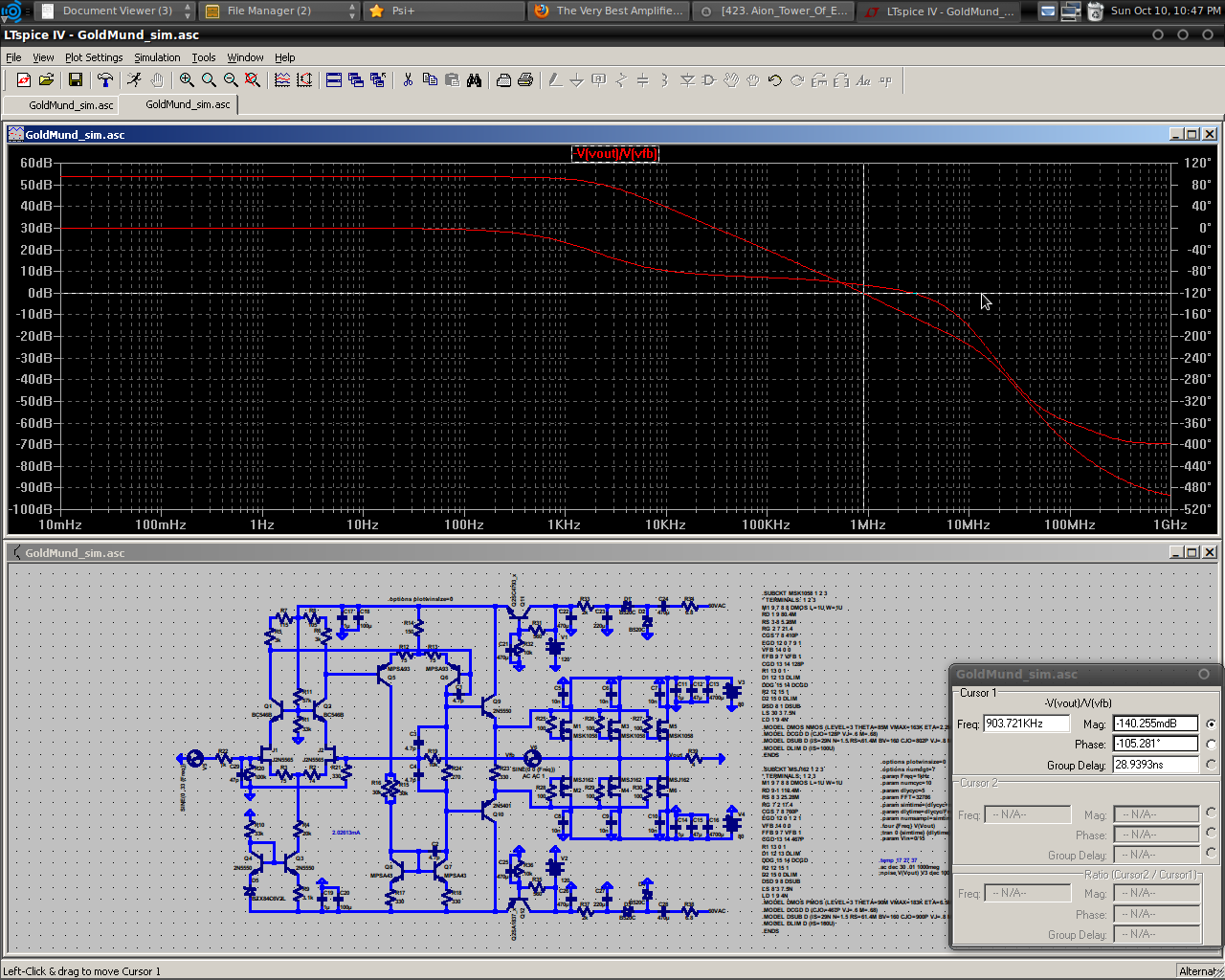Open the File menu
Screen dimensions: 1225x980
pos(13,57)
